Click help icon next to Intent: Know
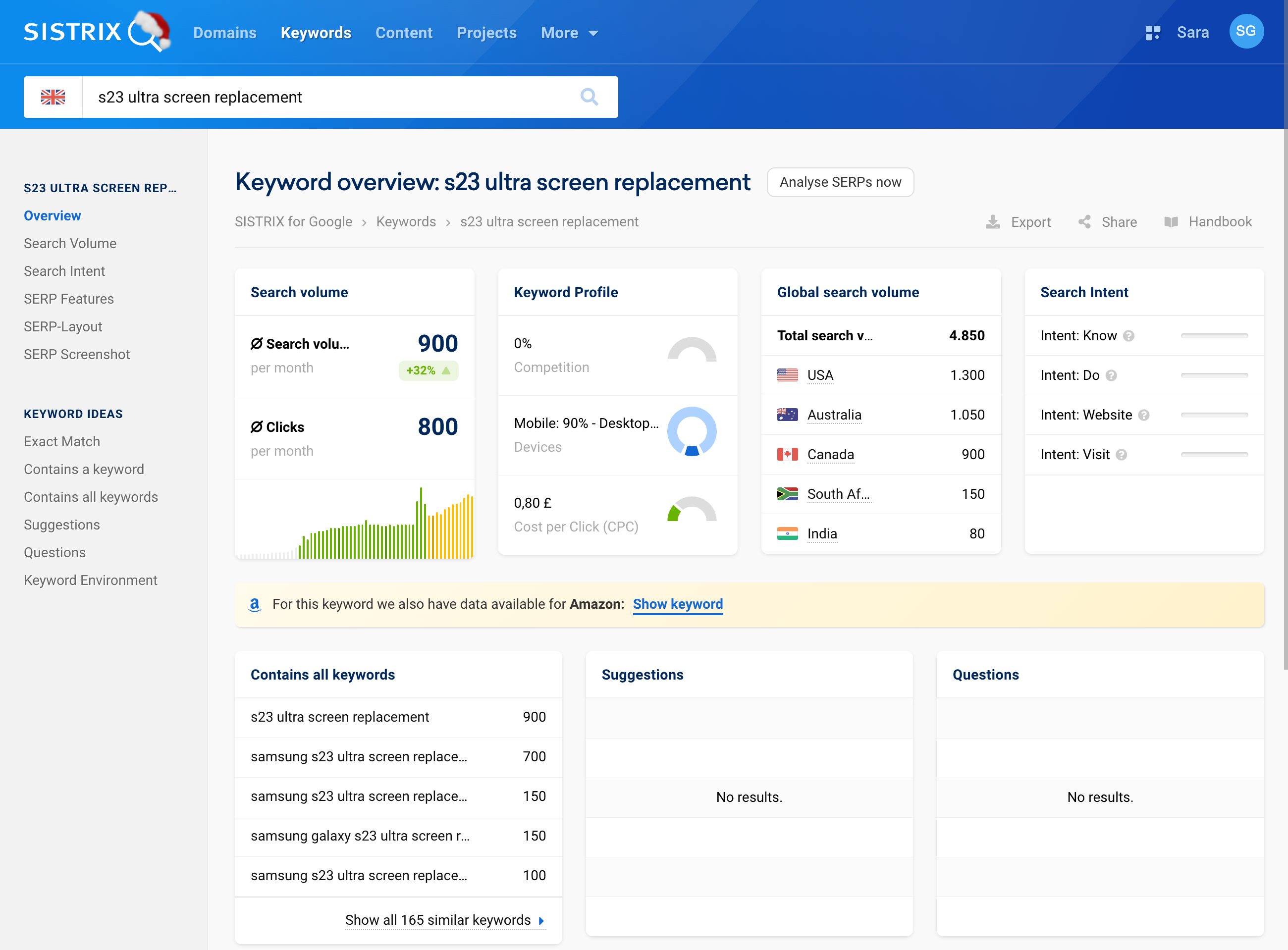 coord(1128,336)
